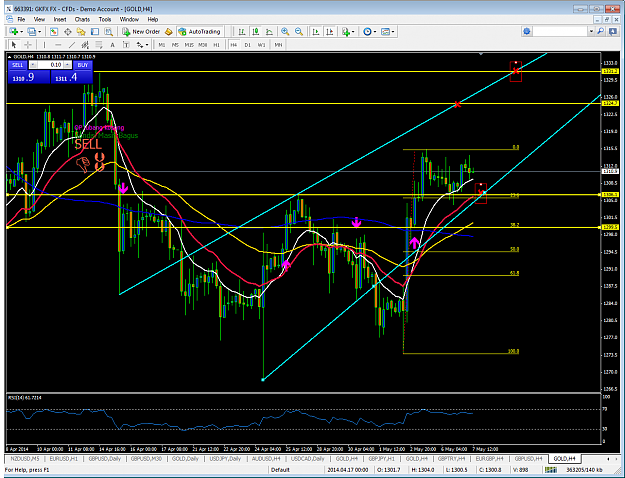Click the BUY button
The image size is (625, 478).
coord(83,65)
